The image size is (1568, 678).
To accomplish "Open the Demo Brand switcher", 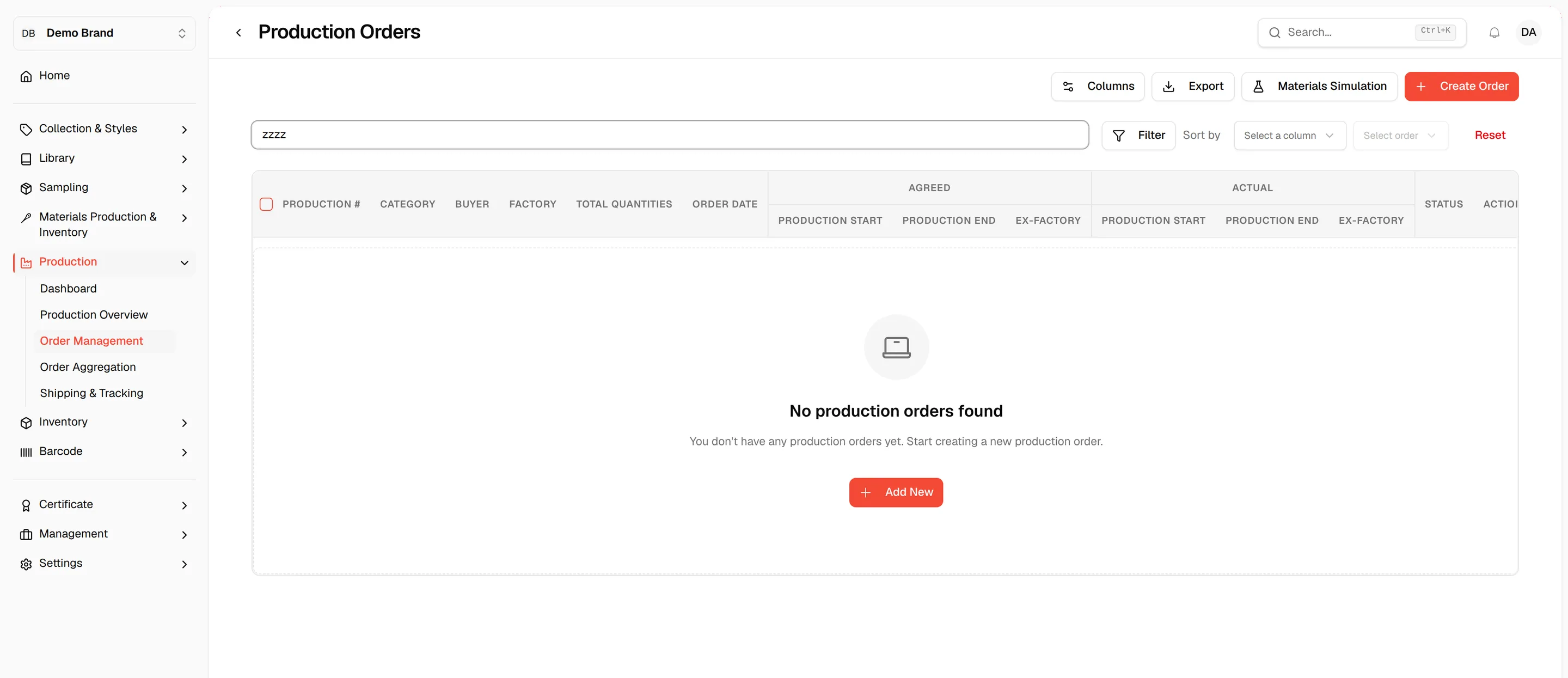I will point(104,33).
